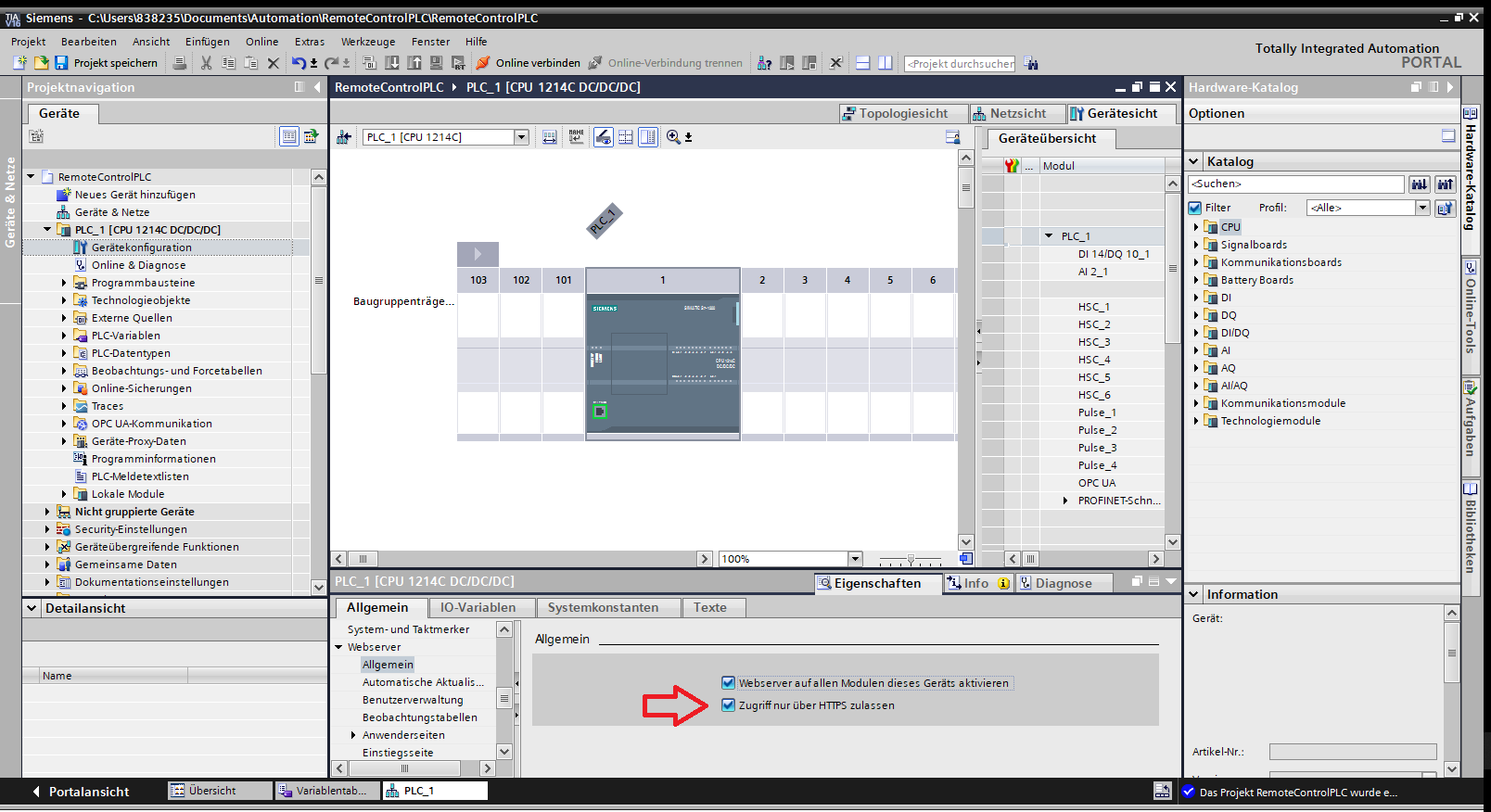Screen dimensions: 1491x812
Task: Click the undo arrow icon
Action: pyautogui.click(x=299, y=63)
